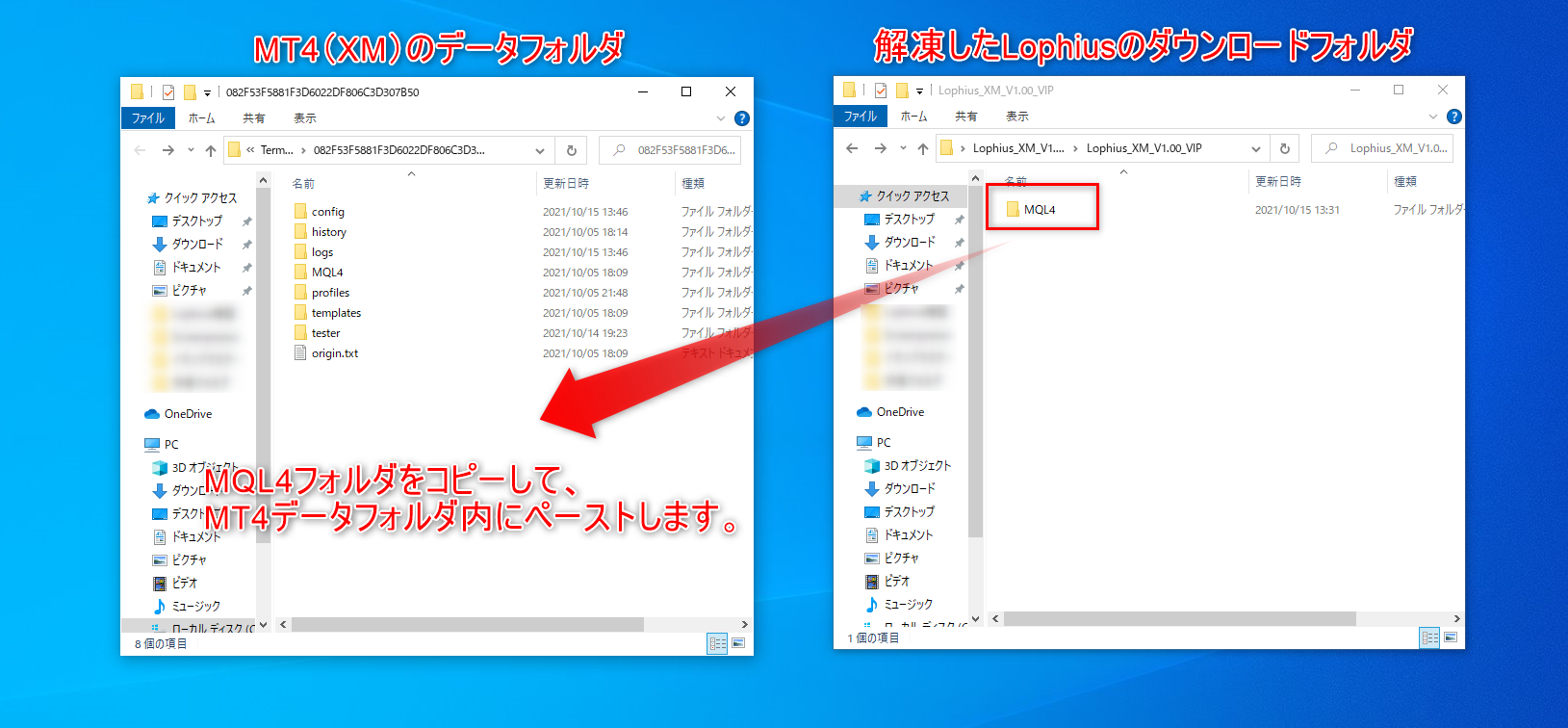The width and height of the screenshot is (1568, 728).
Task: Open the ホーム tab in left window
Action: pos(201,118)
